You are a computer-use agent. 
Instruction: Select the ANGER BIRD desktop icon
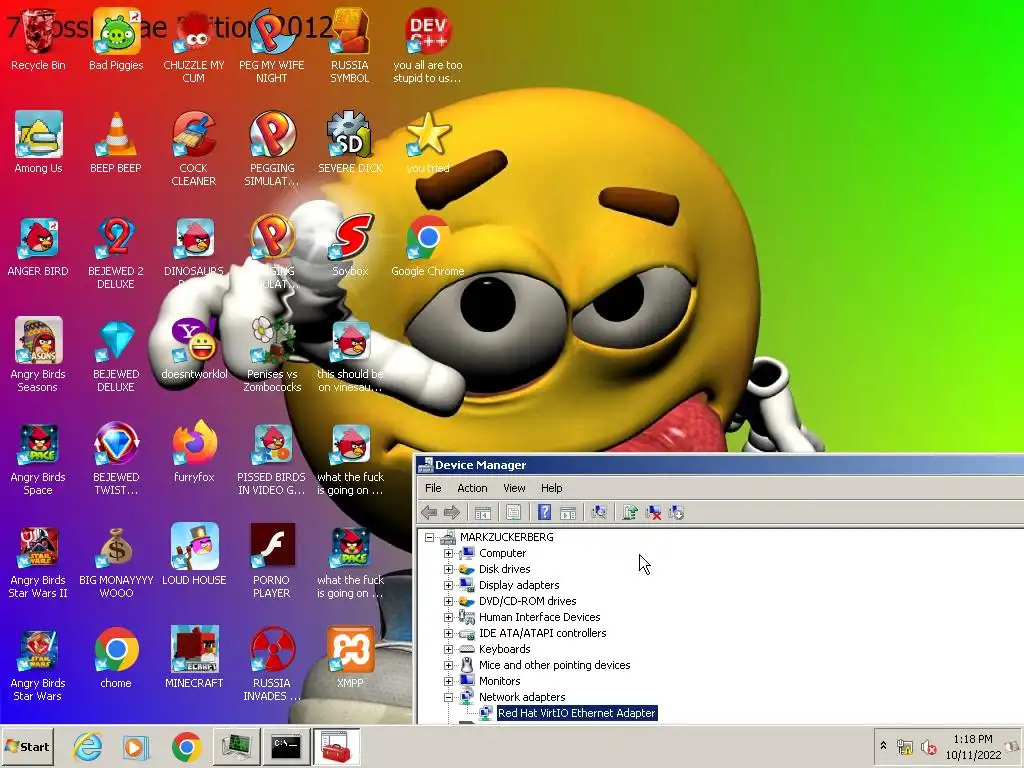(39, 247)
